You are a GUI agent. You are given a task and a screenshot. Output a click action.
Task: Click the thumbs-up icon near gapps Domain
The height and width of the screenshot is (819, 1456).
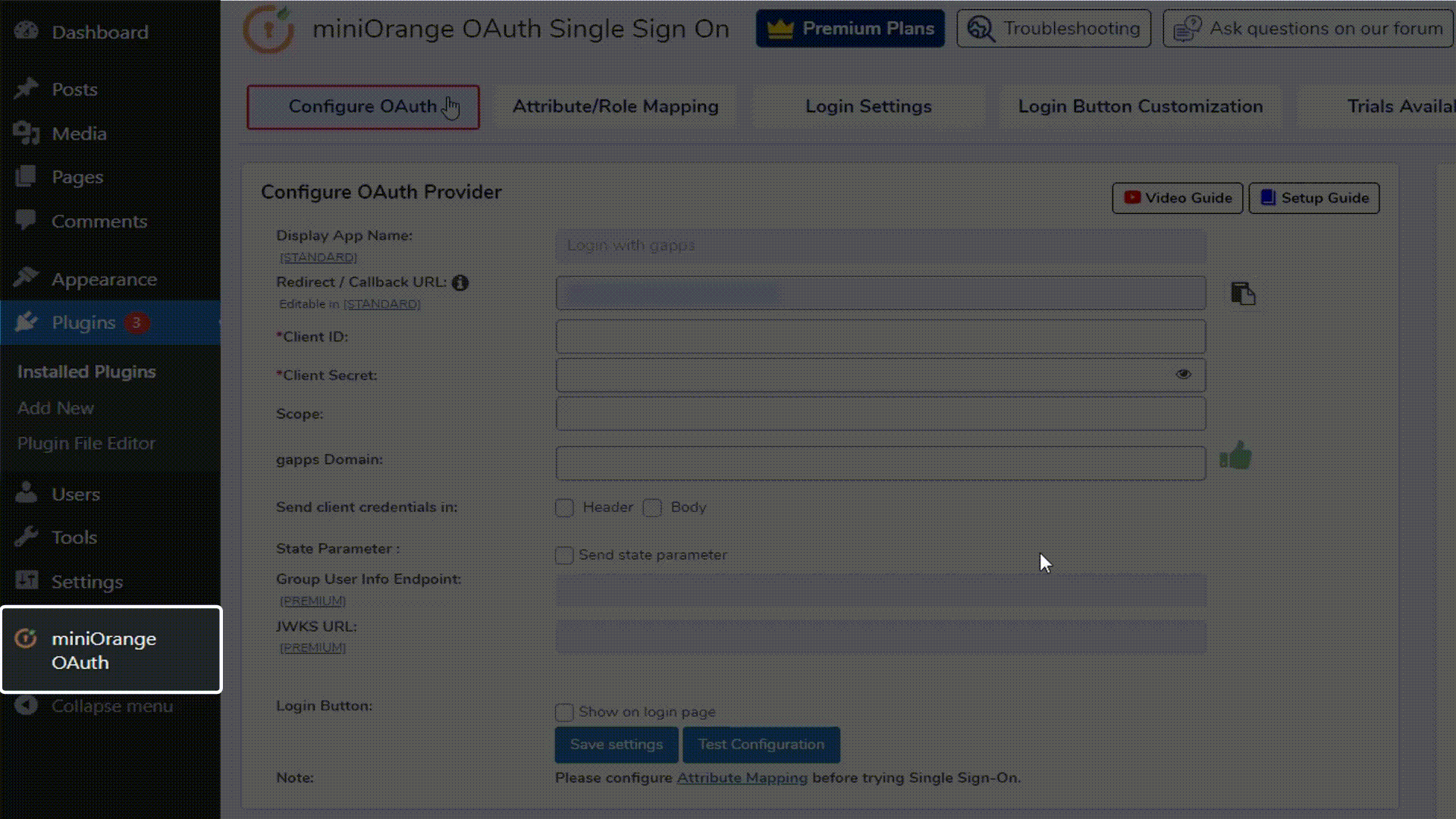click(x=1236, y=456)
